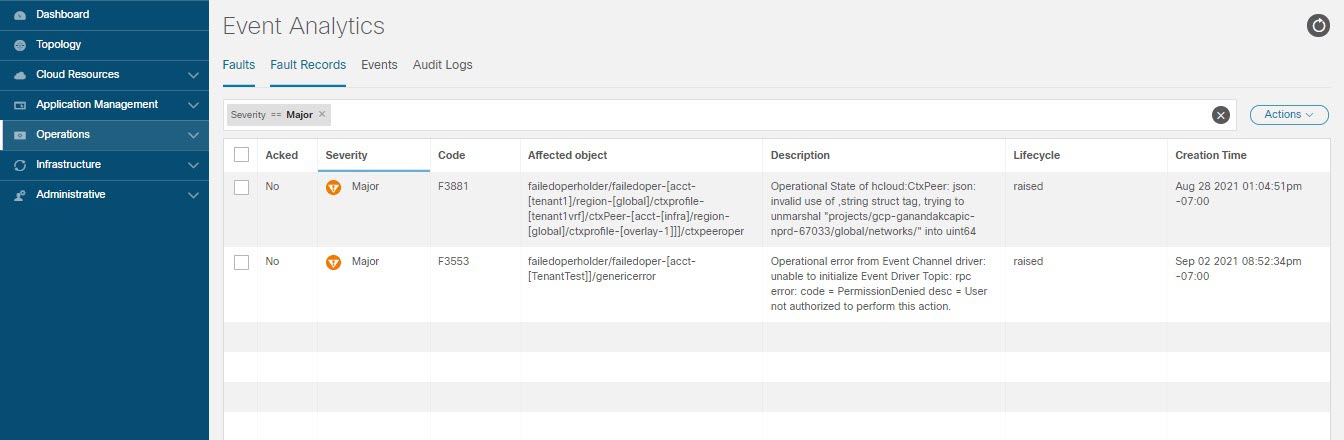This screenshot has width=1344, height=440.
Task: Click the Infrastructure sync icon
Action: coord(20,165)
